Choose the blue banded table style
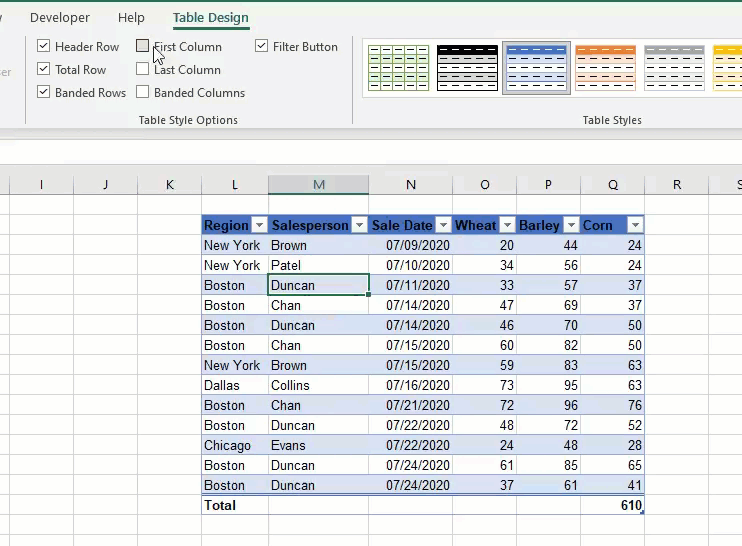742x546 pixels. 537,68
